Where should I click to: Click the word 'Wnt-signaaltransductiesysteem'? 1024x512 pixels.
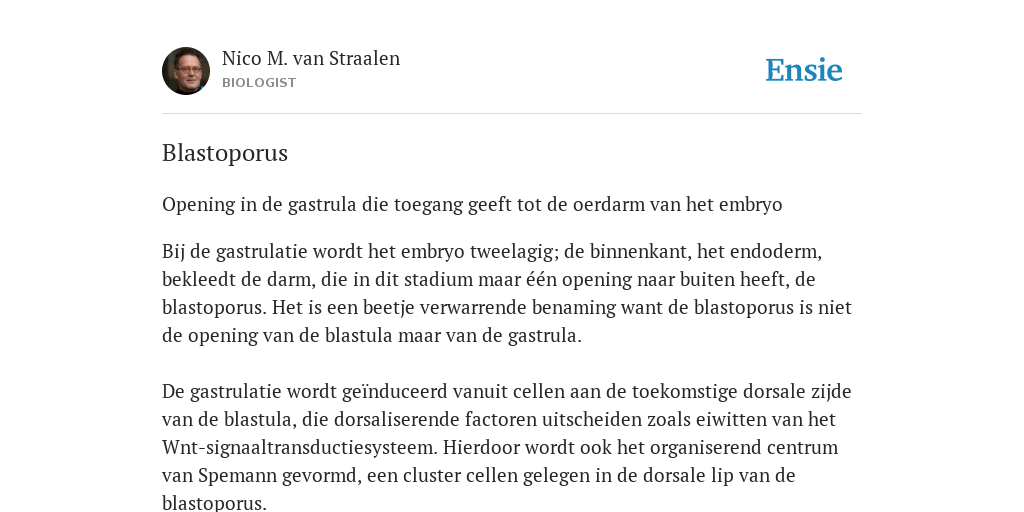click(300, 448)
